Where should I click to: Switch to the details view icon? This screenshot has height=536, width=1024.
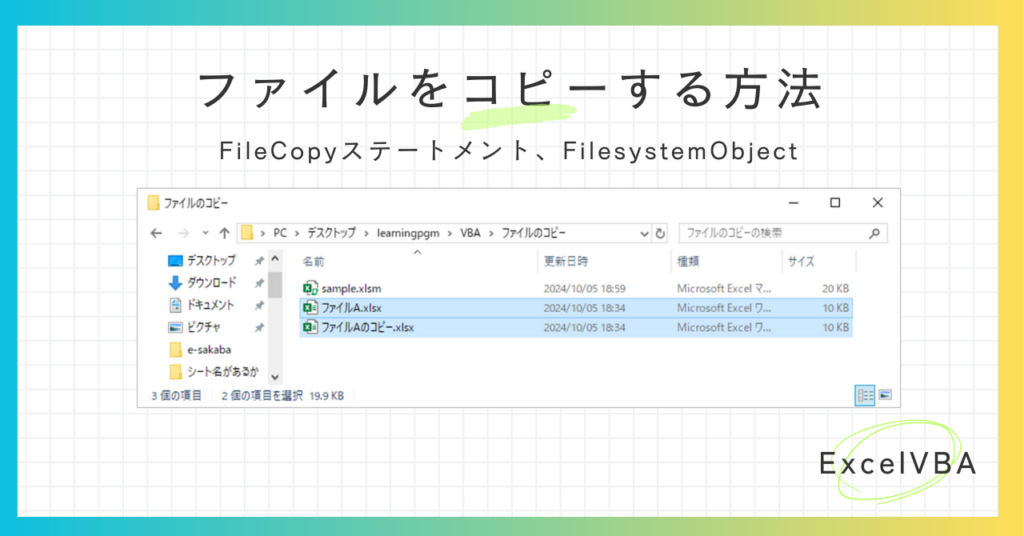pos(865,395)
